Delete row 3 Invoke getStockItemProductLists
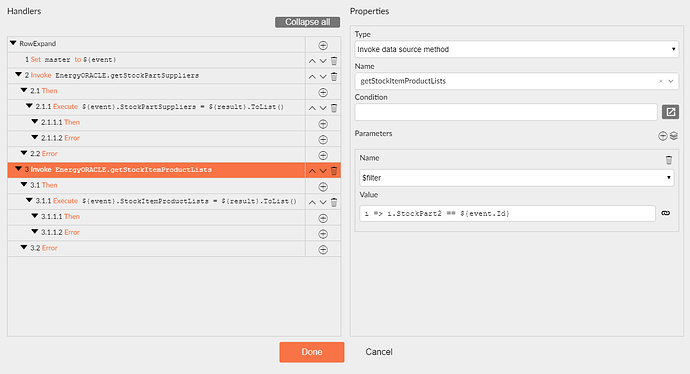The width and height of the screenshot is (690, 374). (334, 171)
